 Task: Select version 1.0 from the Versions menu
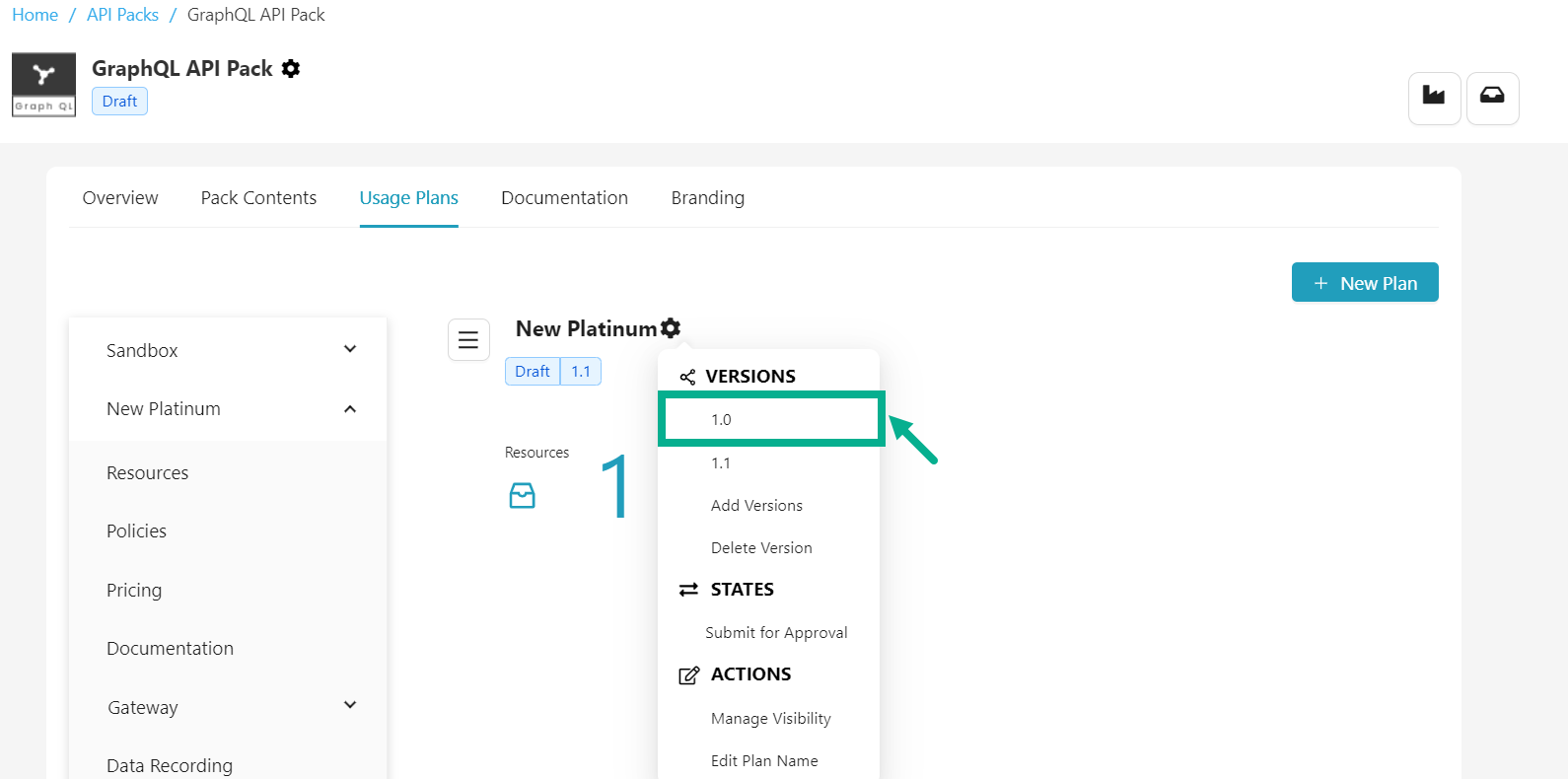[x=722, y=420]
